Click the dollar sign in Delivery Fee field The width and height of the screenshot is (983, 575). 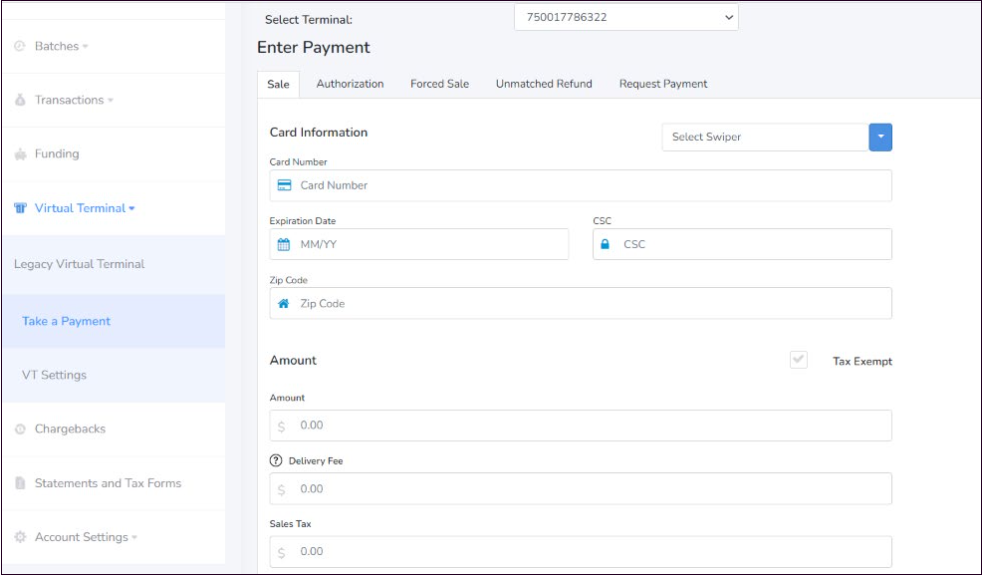[x=281, y=490]
